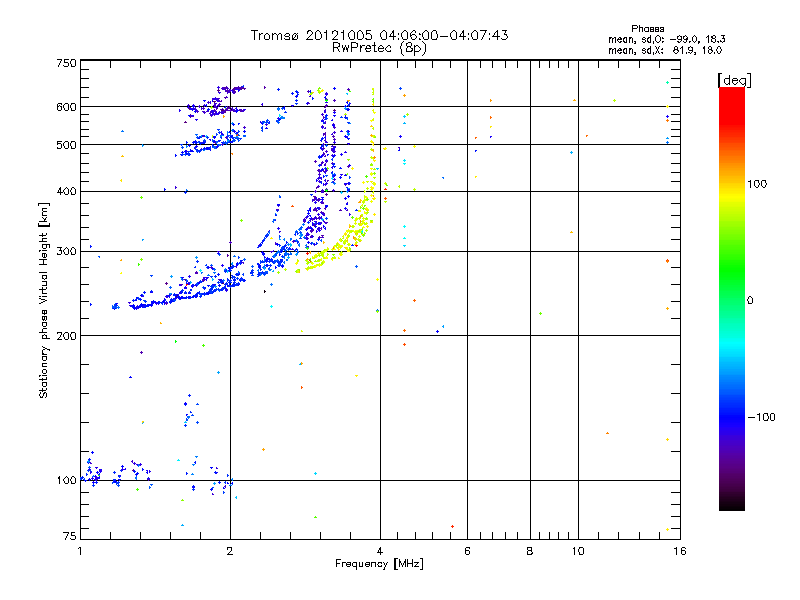Screen dimensions: 800x600
Task: Click the x-axis tick label '16'
Action: 680,551
